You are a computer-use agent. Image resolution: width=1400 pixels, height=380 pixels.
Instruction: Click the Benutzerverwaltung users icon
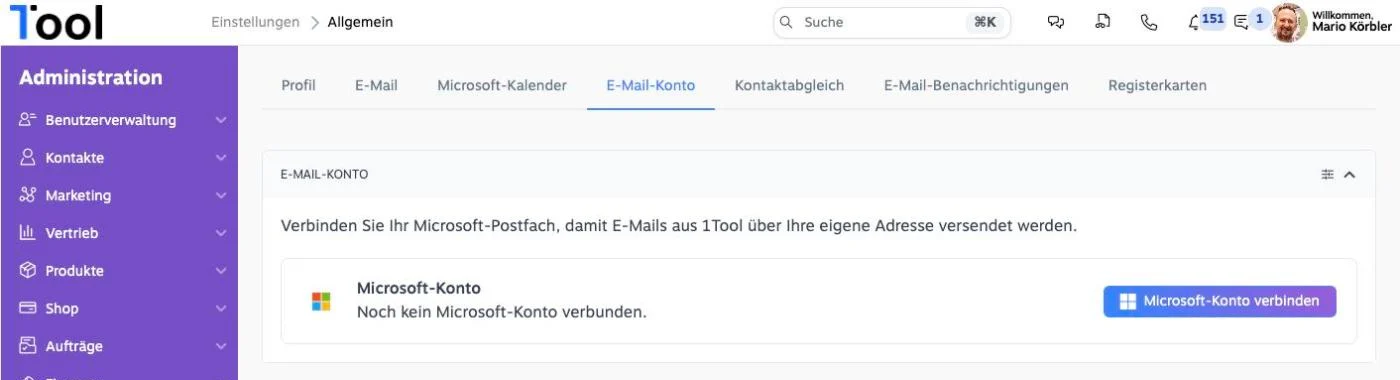tap(27, 120)
